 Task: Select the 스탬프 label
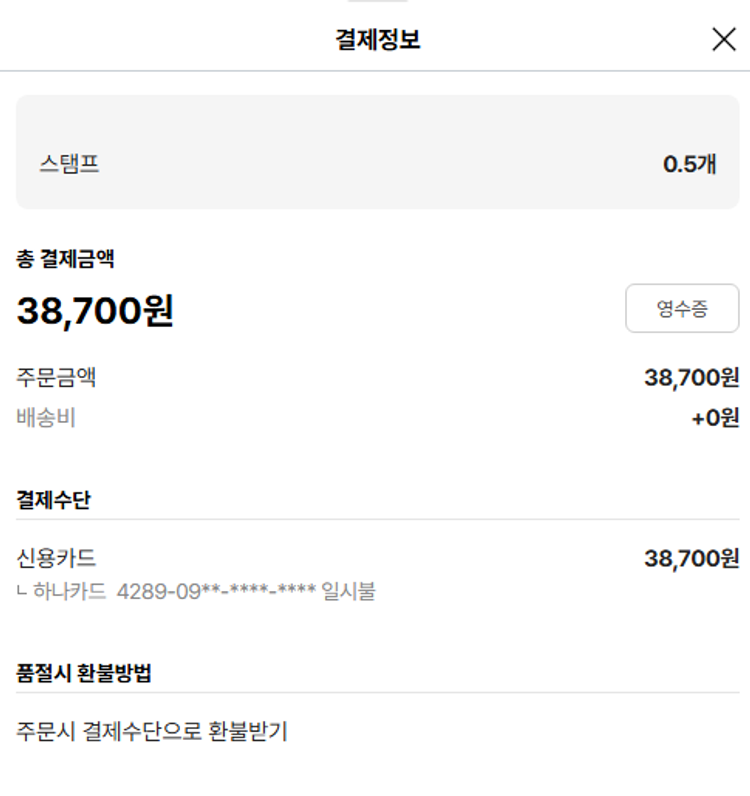point(69,164)
